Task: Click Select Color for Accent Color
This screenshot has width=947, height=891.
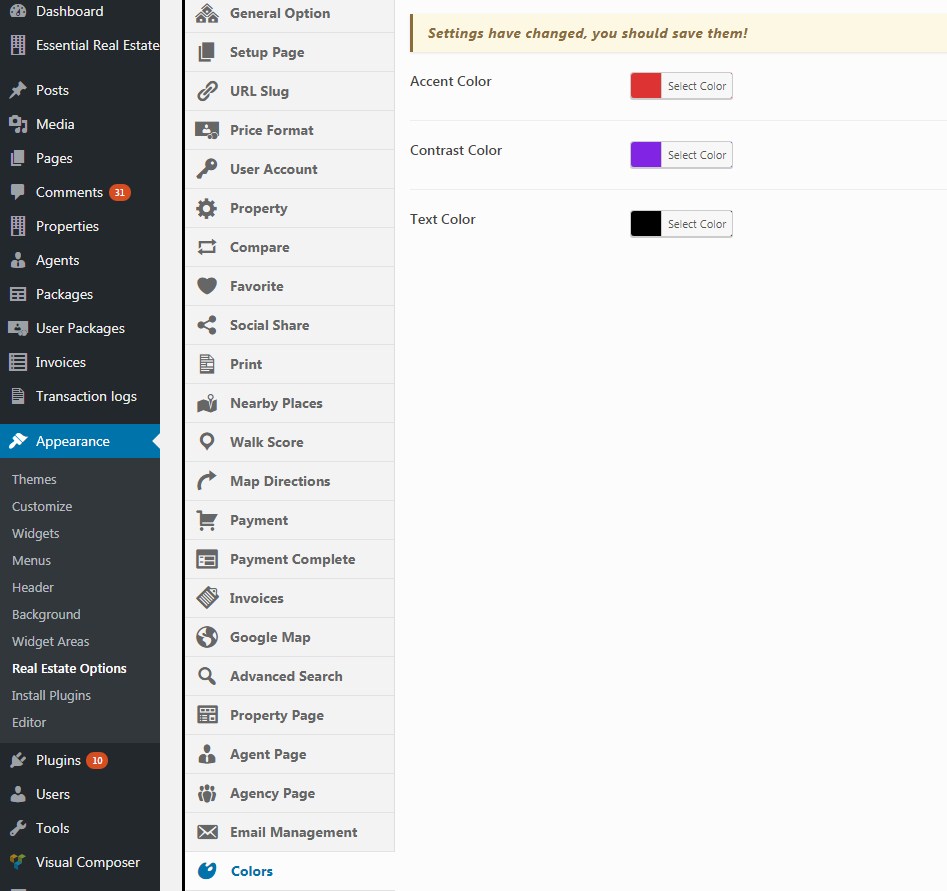Action: tap(696, 86)
